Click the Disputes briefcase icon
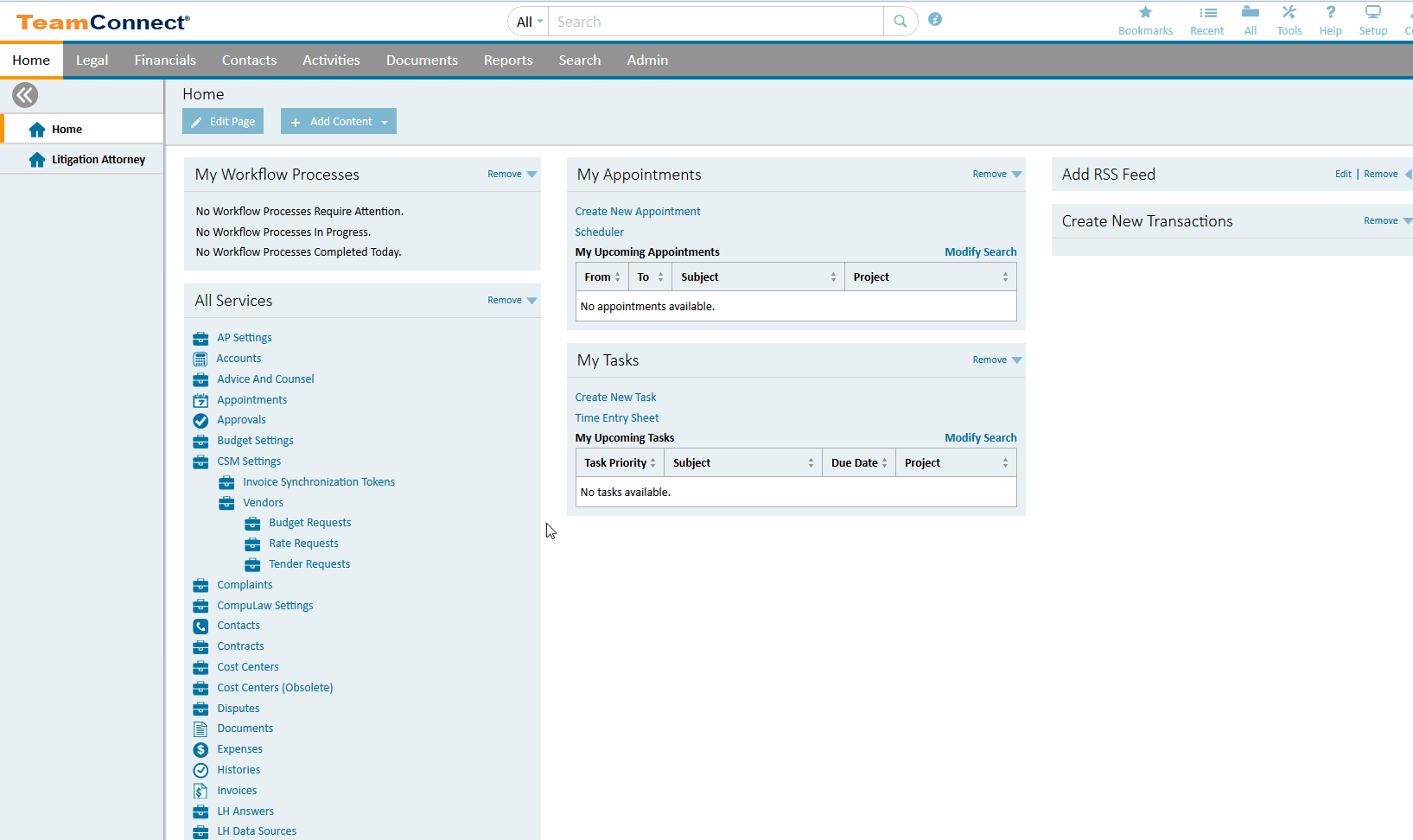 click(200, 709)
